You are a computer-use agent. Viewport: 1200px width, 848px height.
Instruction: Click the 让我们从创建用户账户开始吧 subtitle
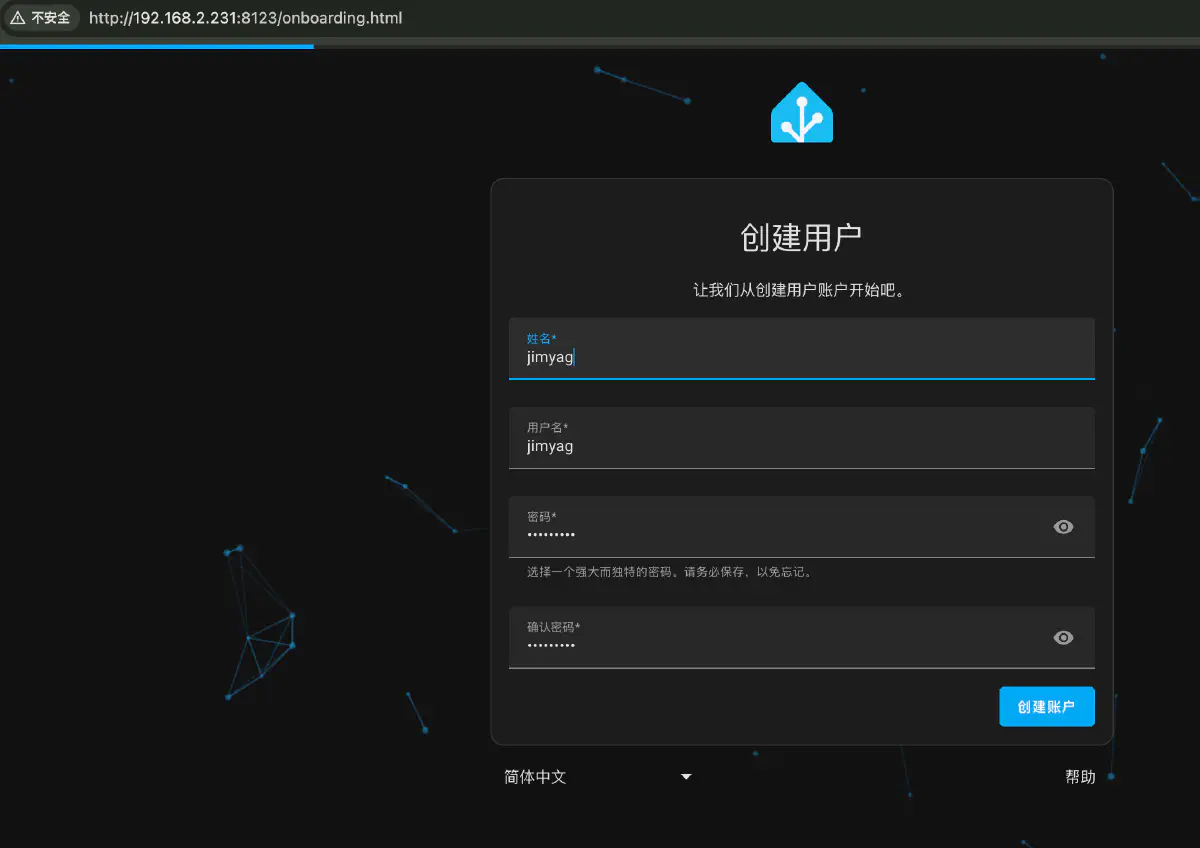(801, 291)
